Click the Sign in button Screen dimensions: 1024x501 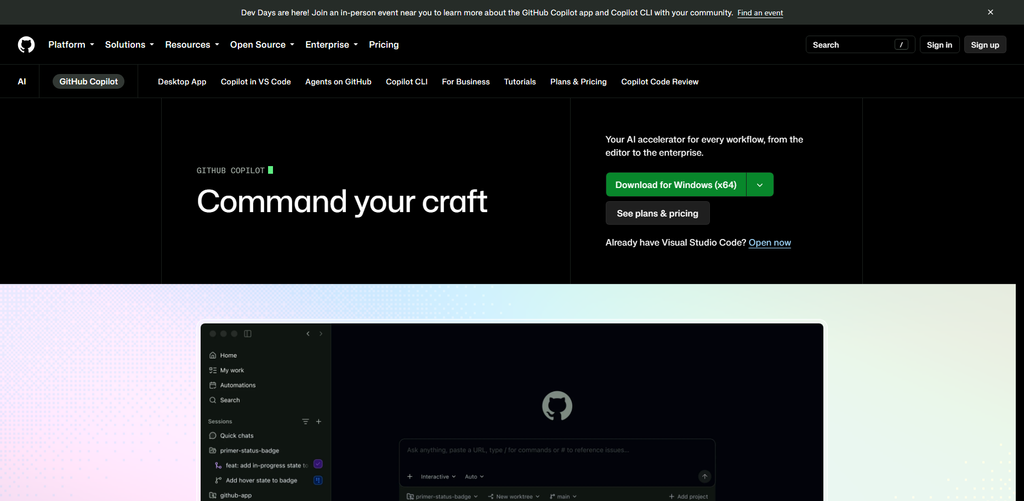click(939, 44)
